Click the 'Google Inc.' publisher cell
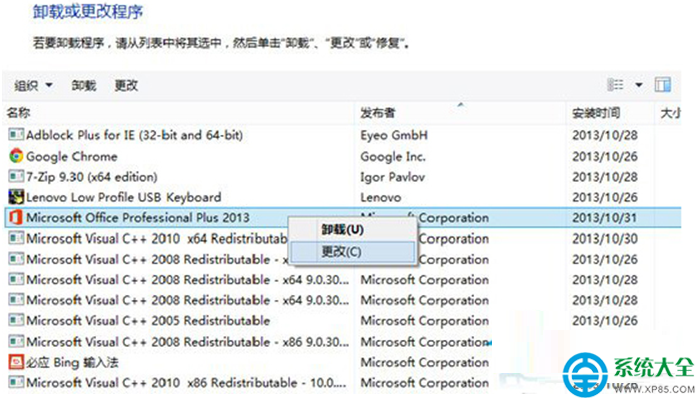The height and width of the screenshot is (400, 697). coord(393,156)
